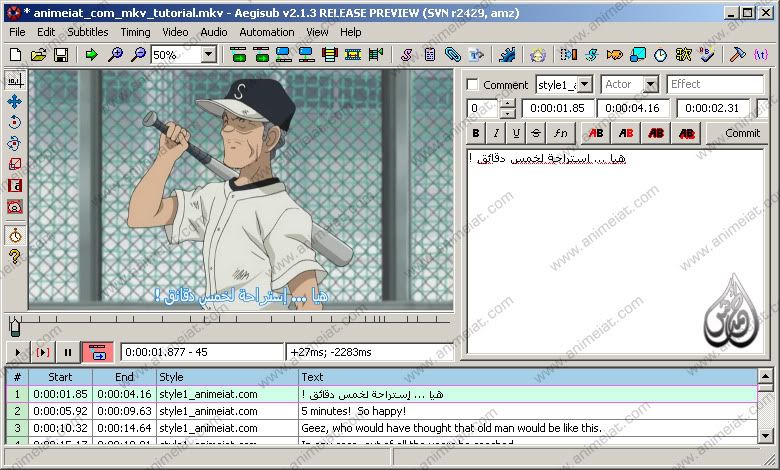
Task: Open the Subtitles menu
Action: (87, 32)
